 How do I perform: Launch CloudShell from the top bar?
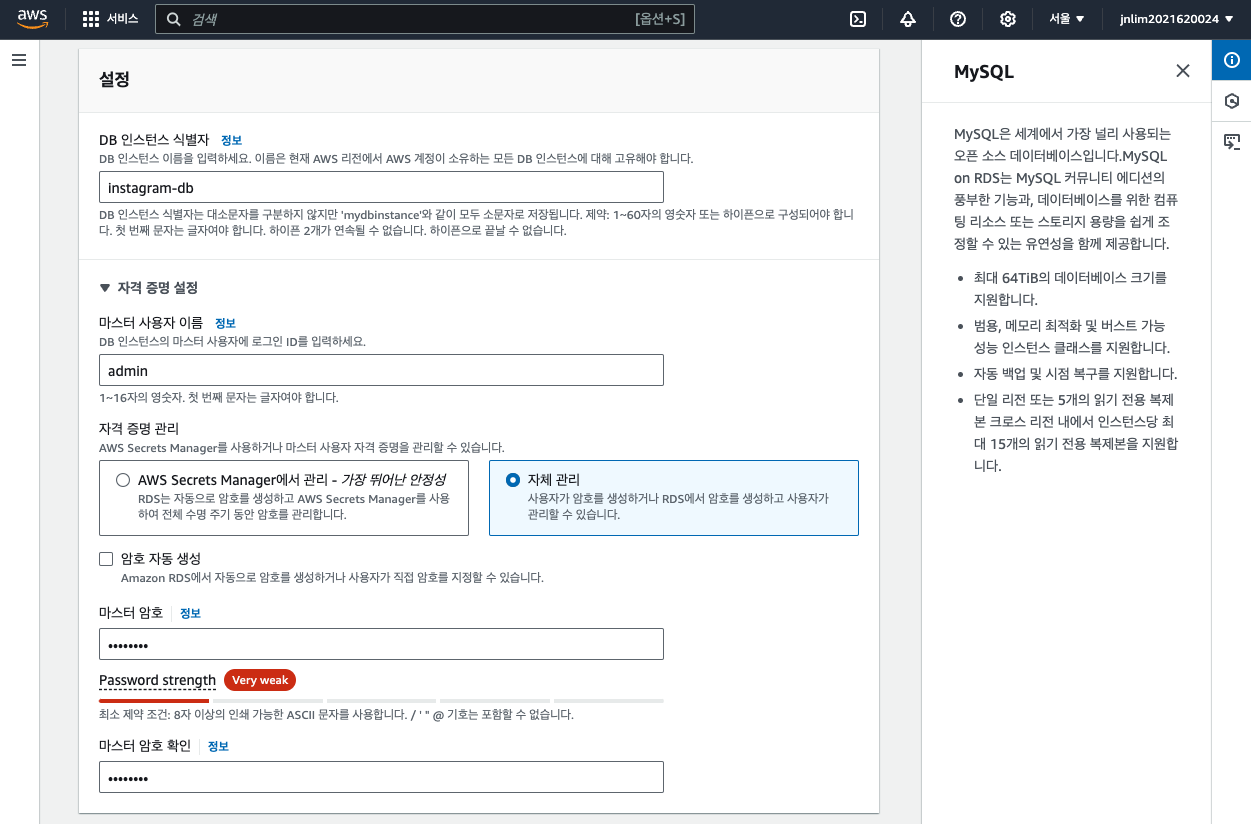tap(858, 19)
